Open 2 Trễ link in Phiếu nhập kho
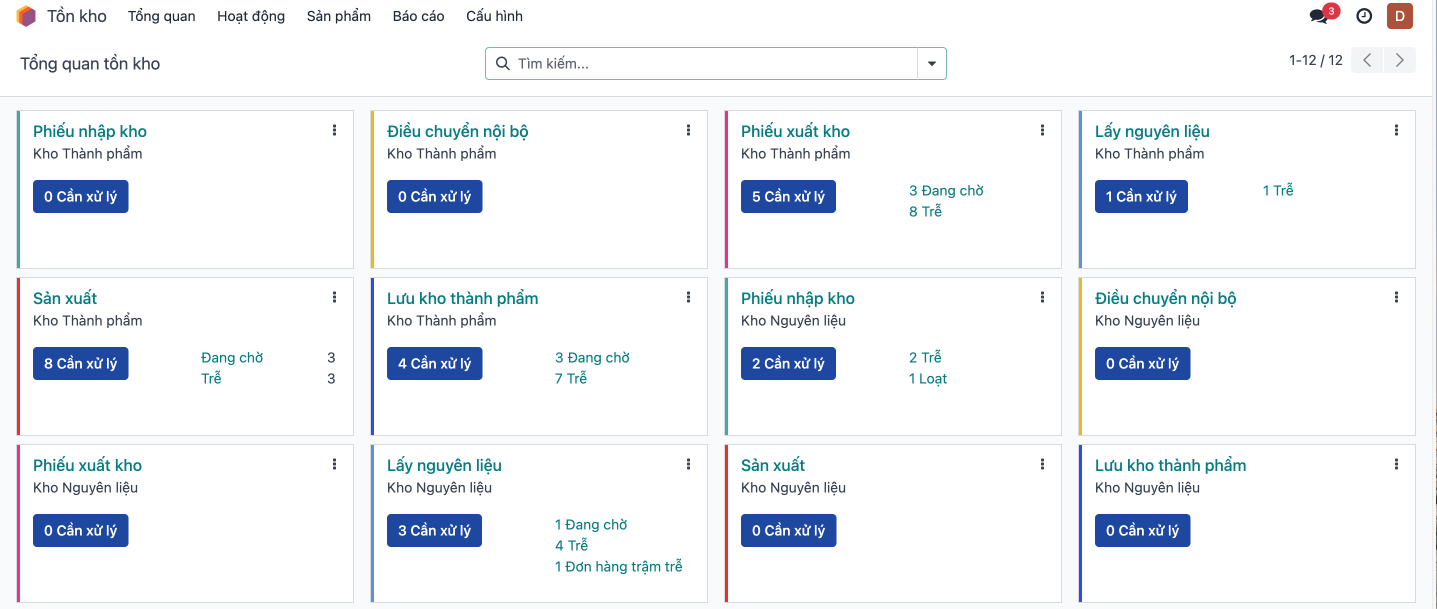 (925, 357)
